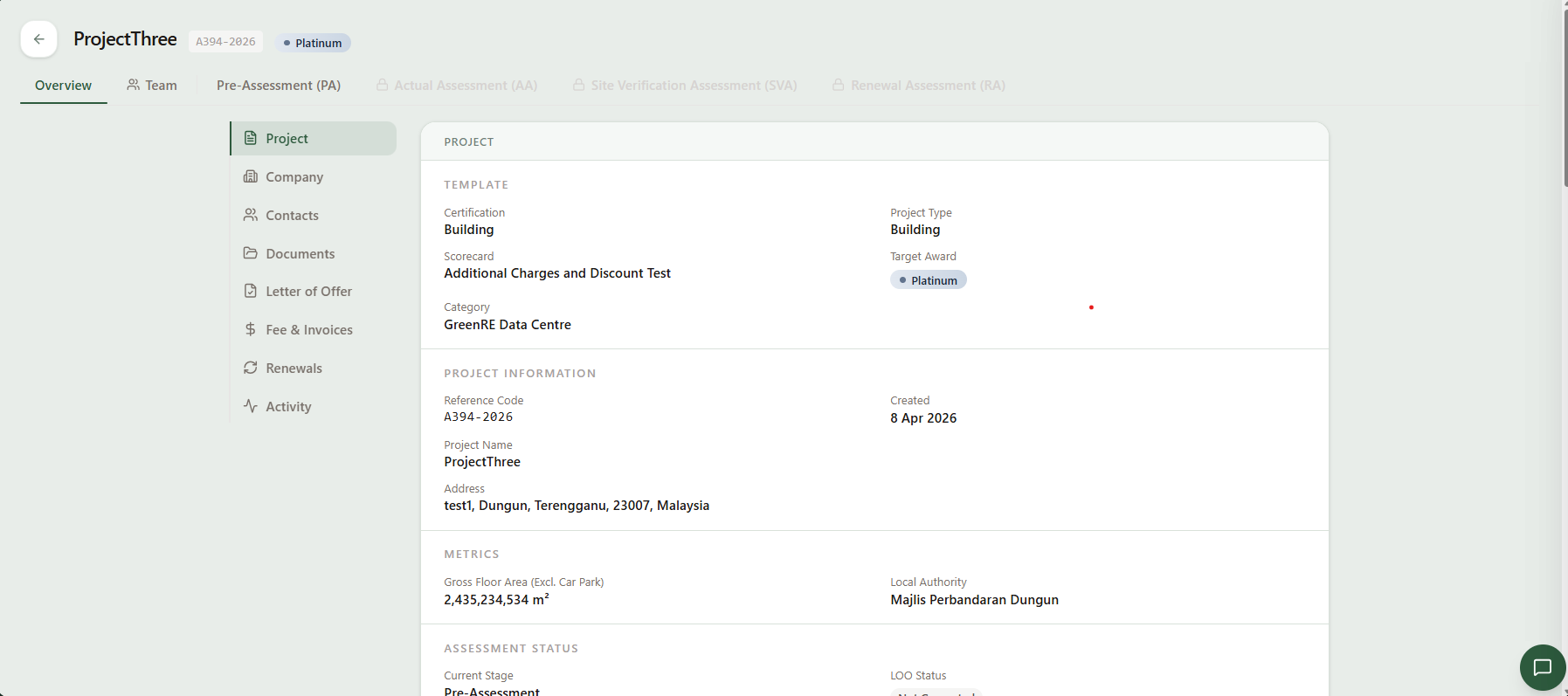Image resolution: width=1568 pixels, height=696 pixels.
Task: Click the Renewals refresh icon
Action: (251, 368)
